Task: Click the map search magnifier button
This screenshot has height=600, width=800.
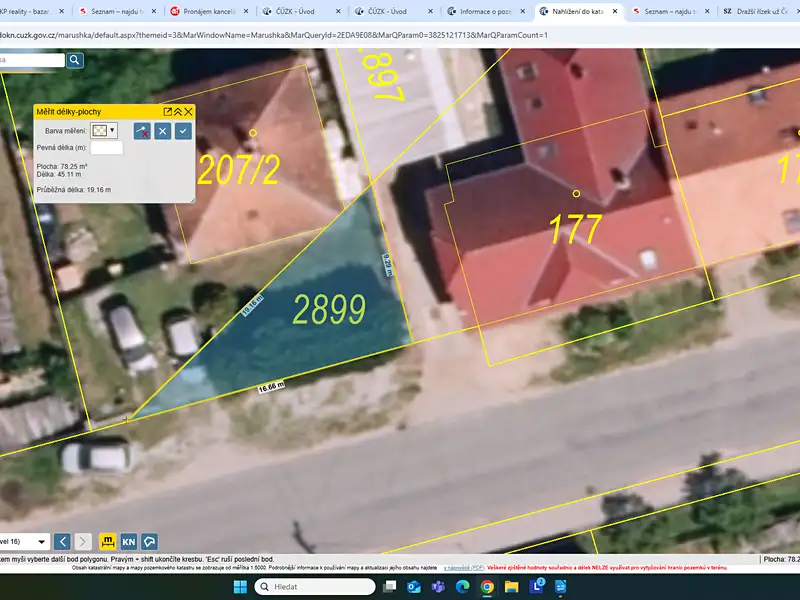Action: [x=74, y=60]
